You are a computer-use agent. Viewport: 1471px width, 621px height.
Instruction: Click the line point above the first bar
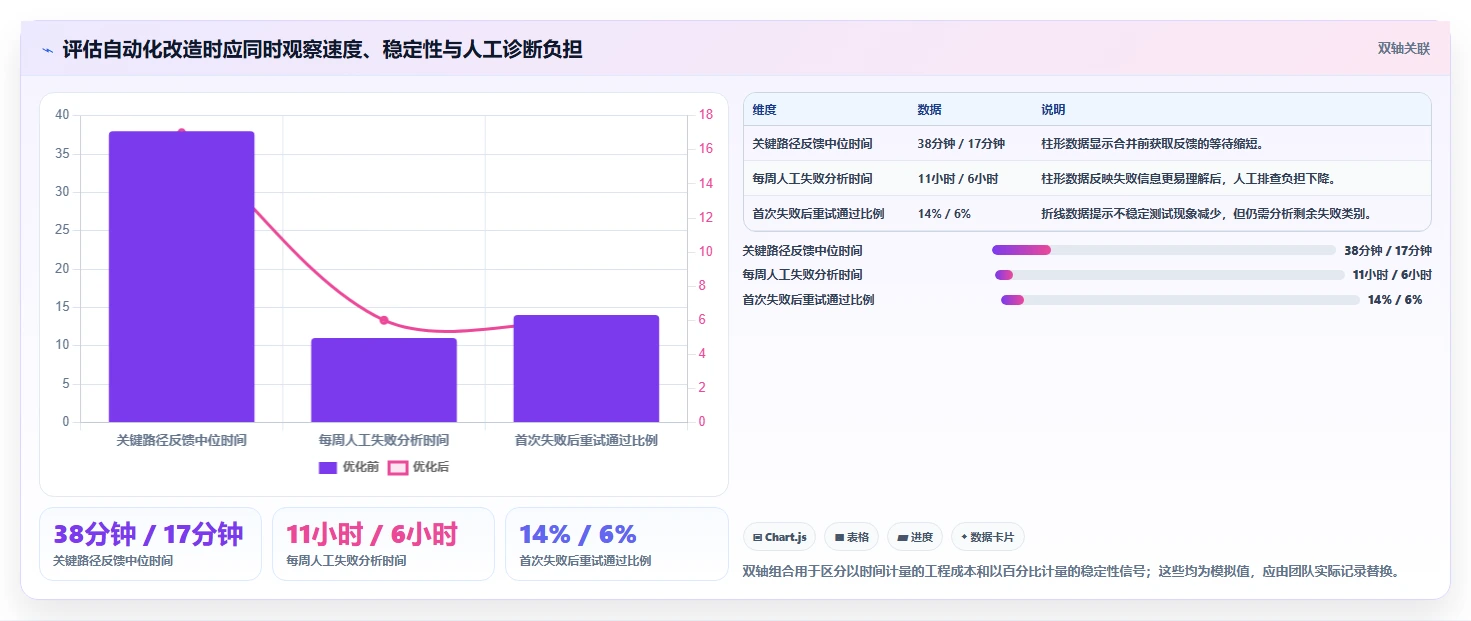coord(181,132)
